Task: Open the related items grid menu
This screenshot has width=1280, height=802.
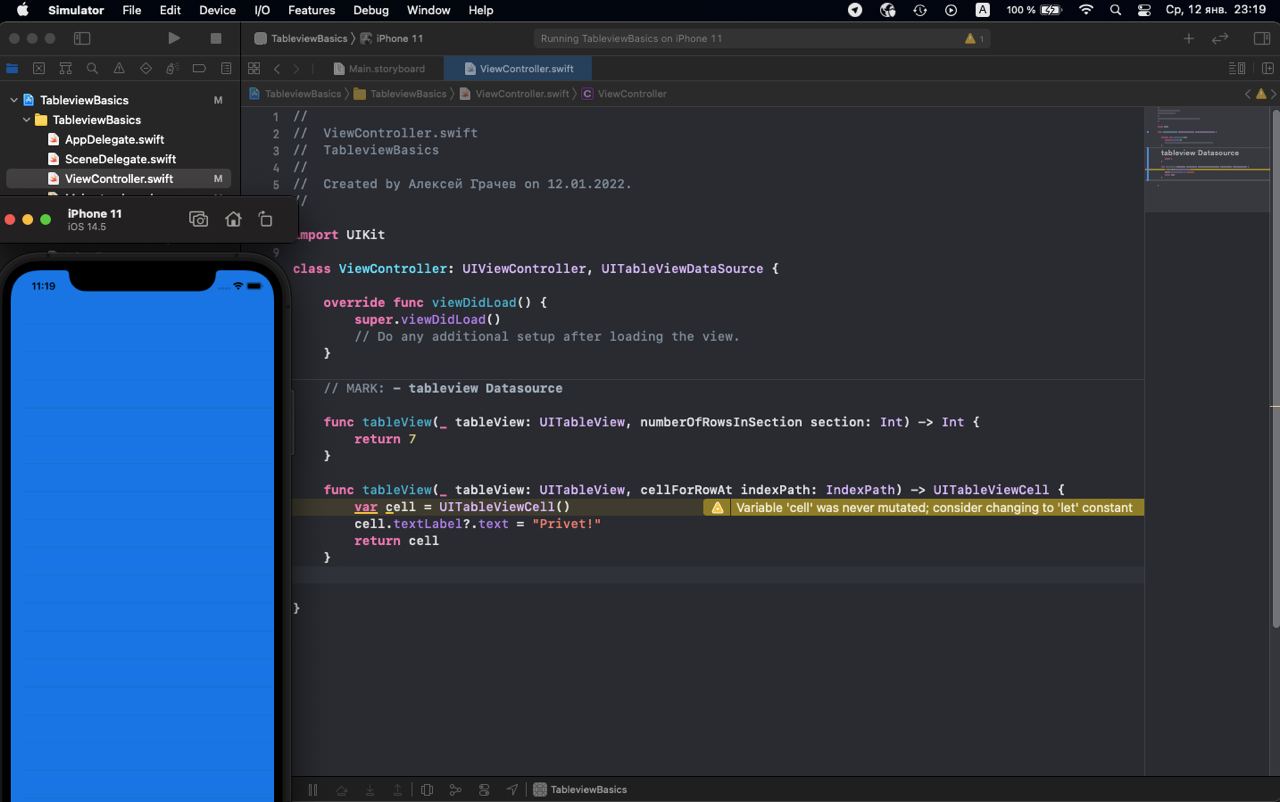Action: [x=254, y=68]
